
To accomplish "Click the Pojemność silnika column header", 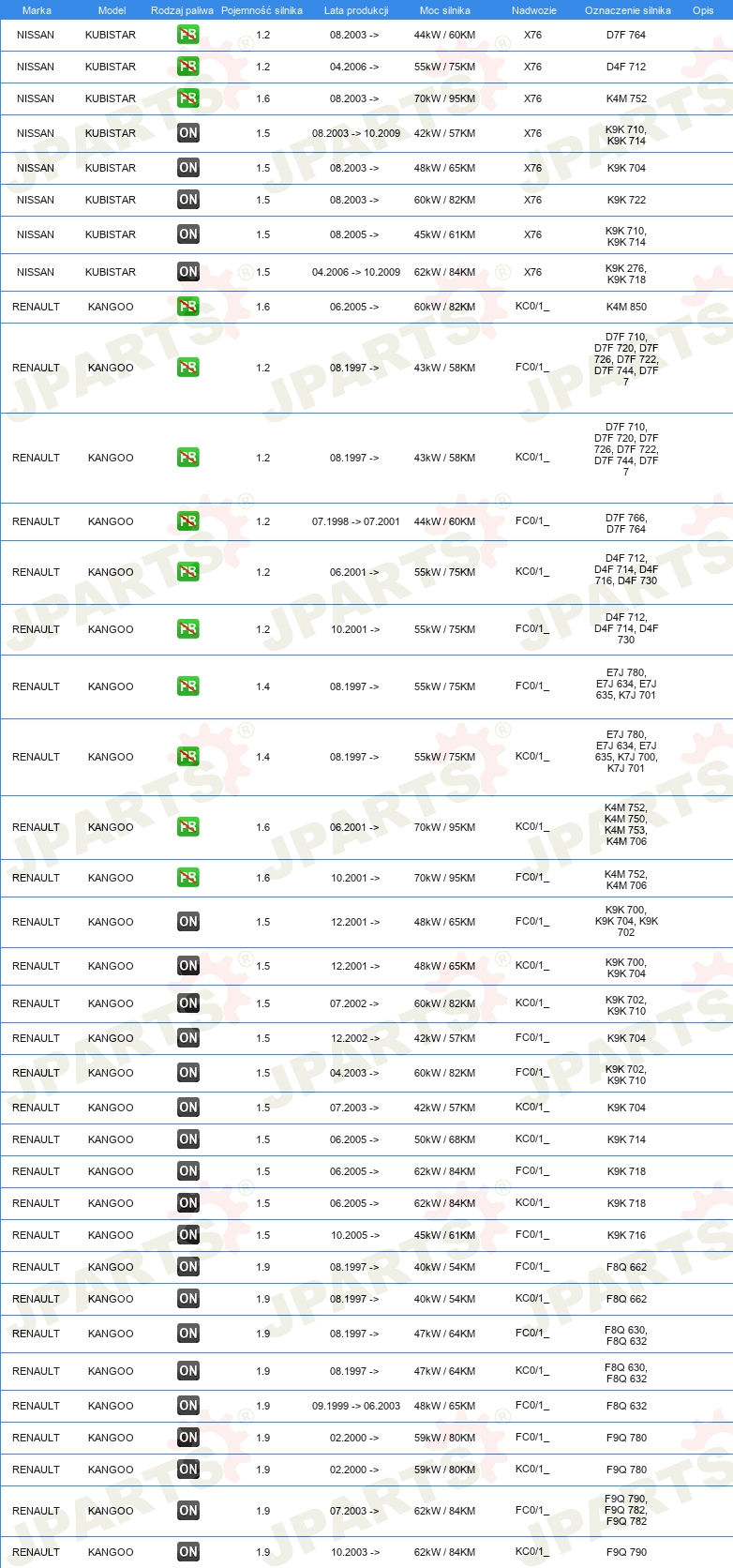I will [x=262, y=10].
